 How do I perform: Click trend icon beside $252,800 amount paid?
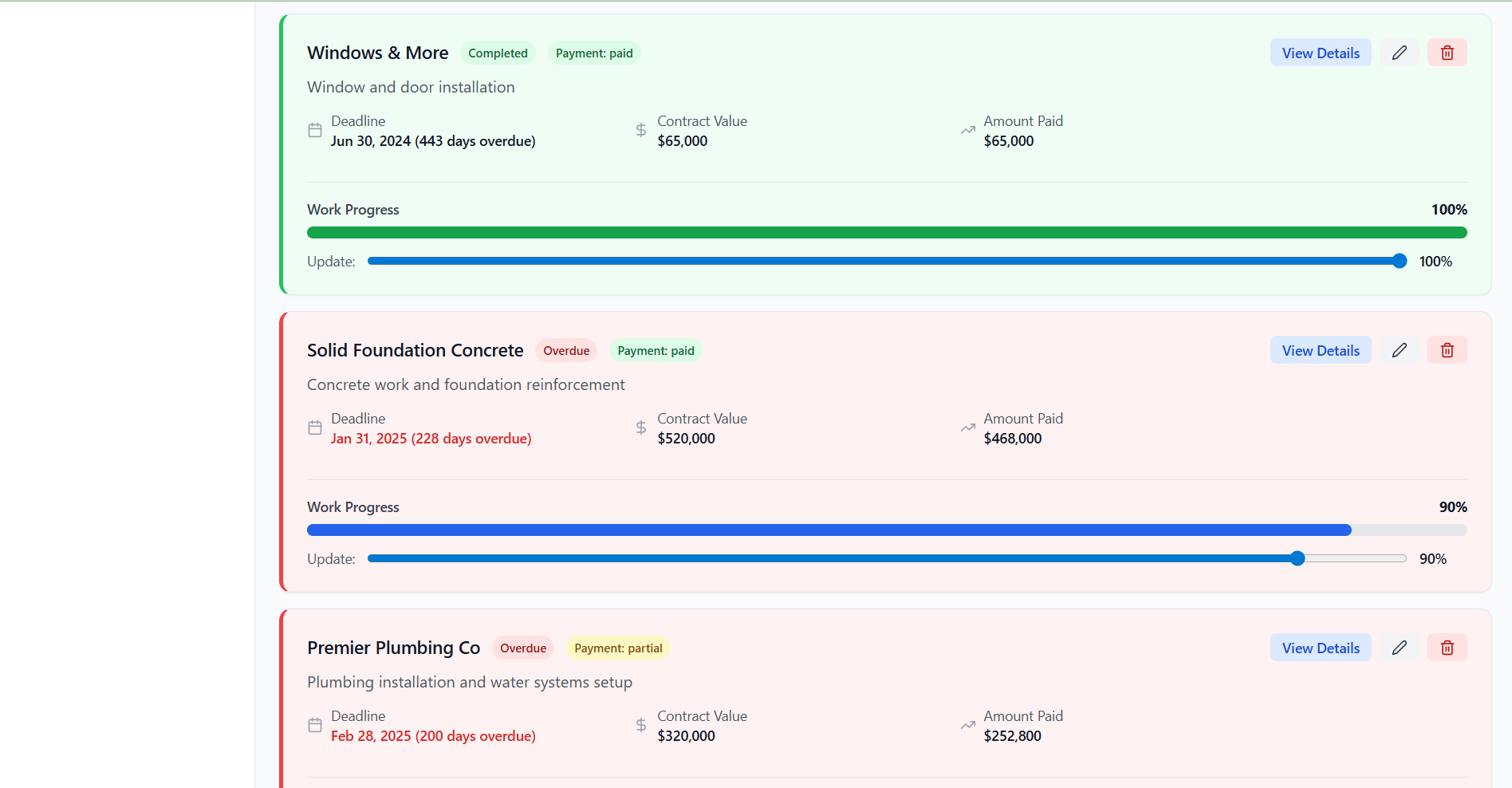967,726
